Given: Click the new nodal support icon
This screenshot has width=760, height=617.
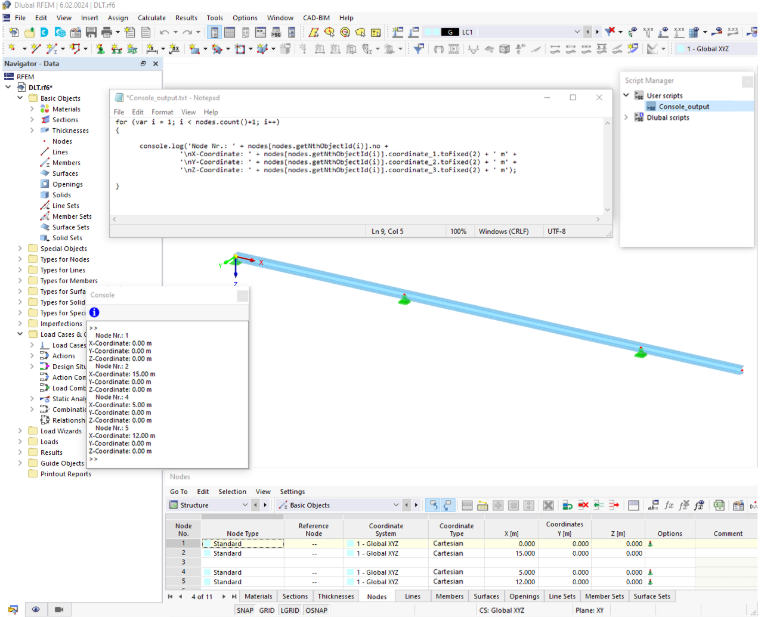Looking at the screenshot, I should [100, 49].
